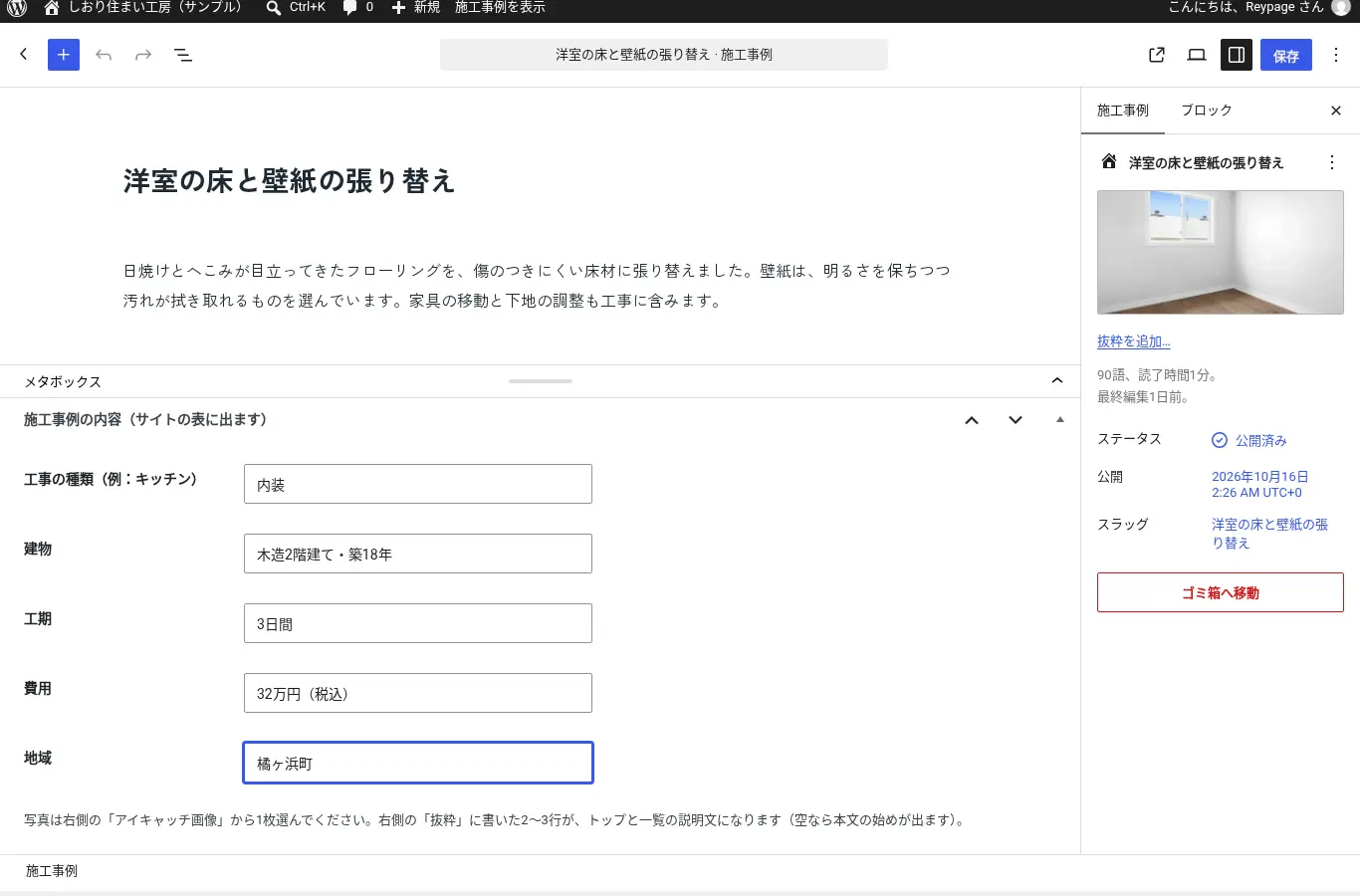
Task: Open the site home しおり住まい工房 link
Action: pyautogui.click(x=143, y=7)
